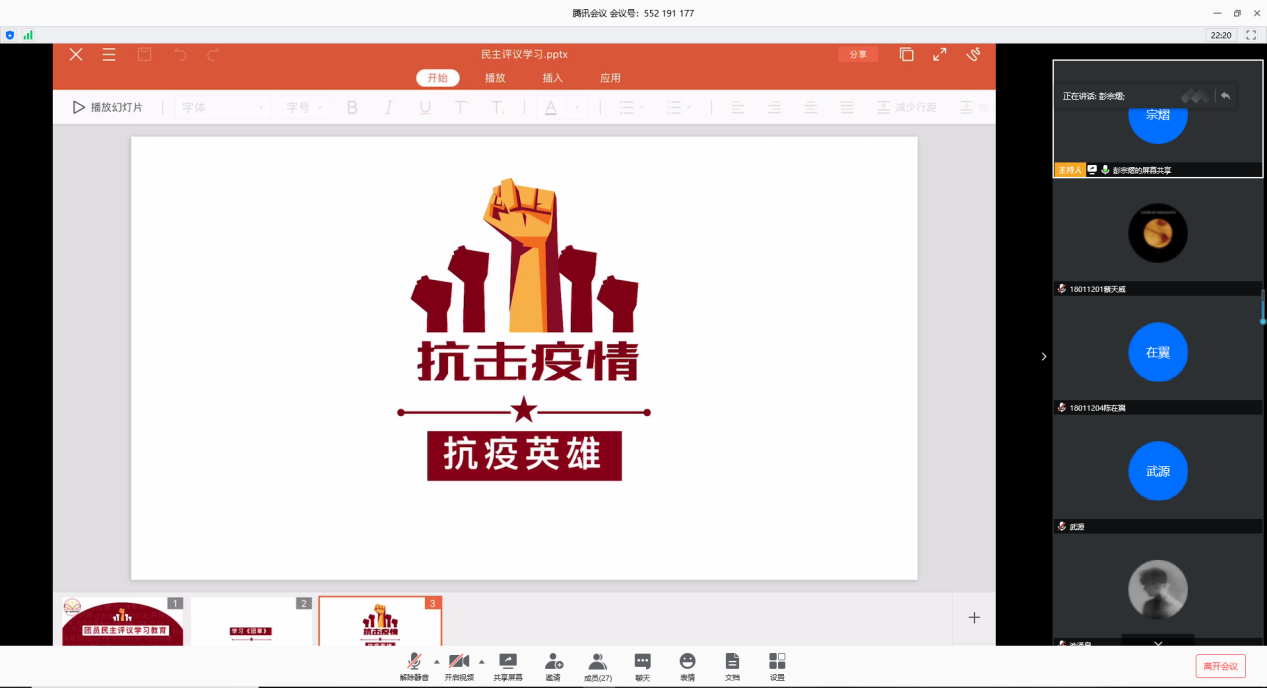The width and height of the screenshot is (1267, 688).
Task: Click 主持人 host badge
Action: (1069, 170)
